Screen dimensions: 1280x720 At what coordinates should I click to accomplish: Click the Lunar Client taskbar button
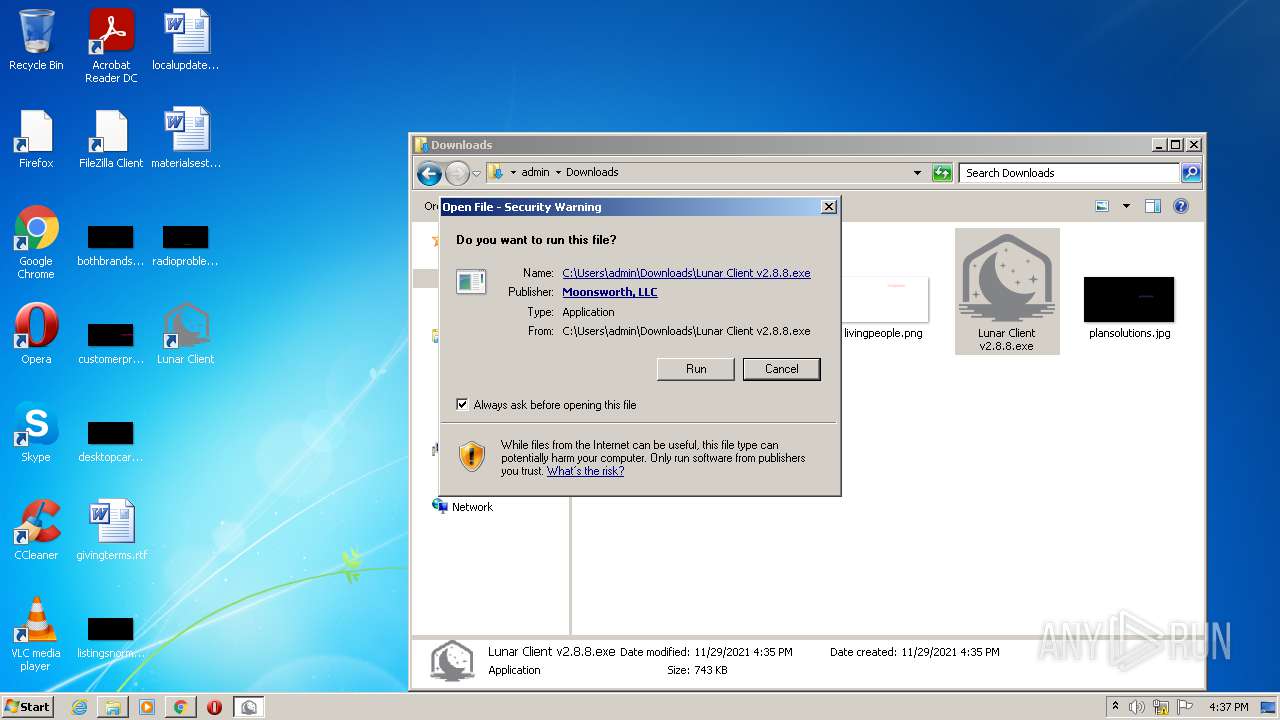pos(249,707)
